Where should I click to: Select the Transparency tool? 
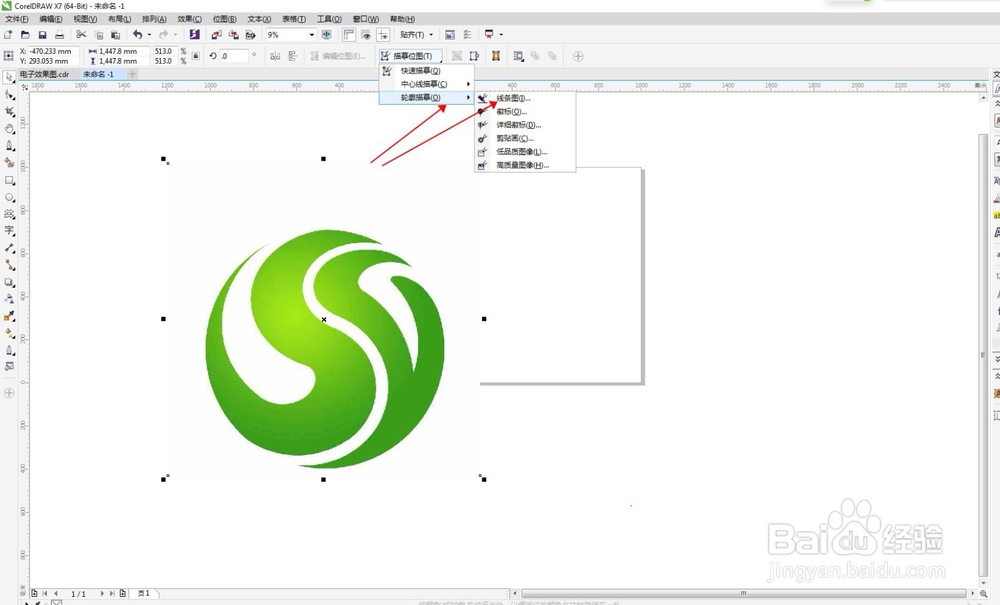tap(10, 298)
